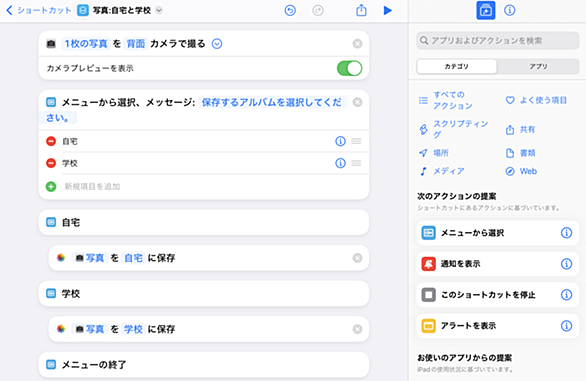Expand the 写真:自宅と学校 title dropdown
Screen dimensions: 586x381
[159, 10]
